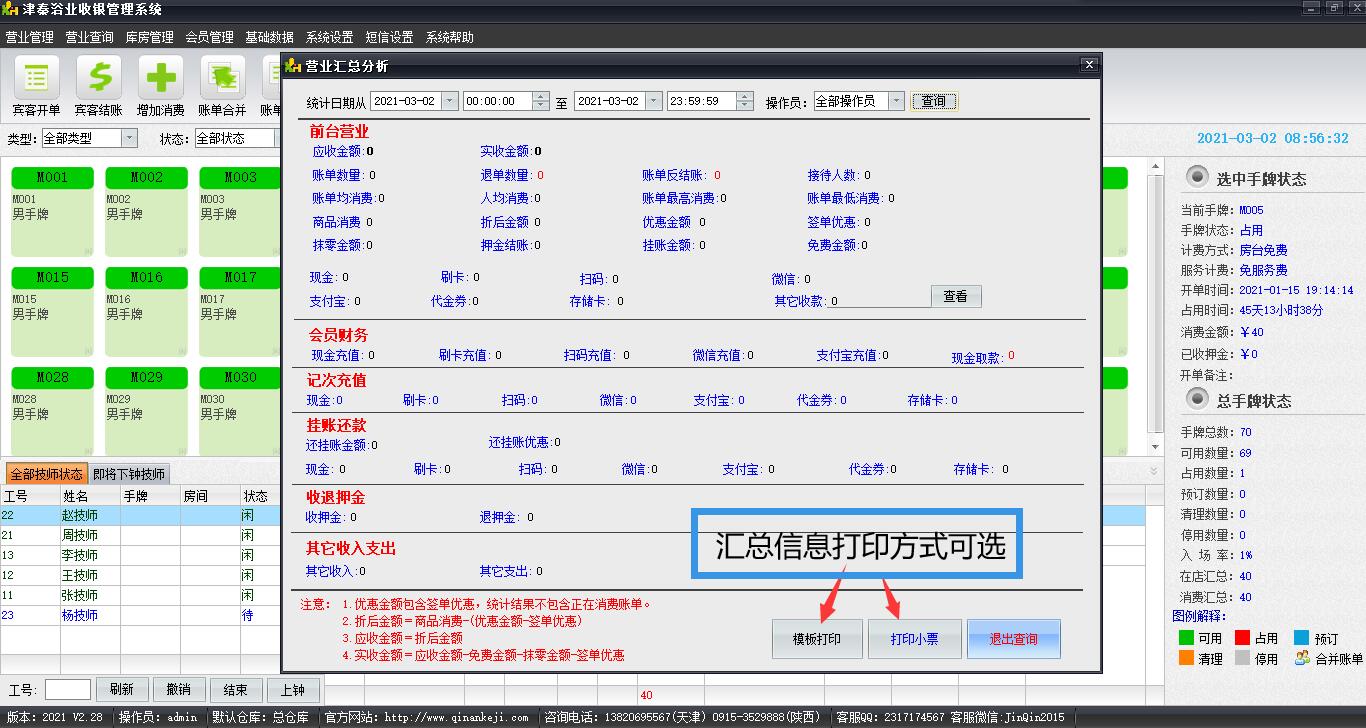Expand the 类型 全部类型 dropdown

coord(129,138)
